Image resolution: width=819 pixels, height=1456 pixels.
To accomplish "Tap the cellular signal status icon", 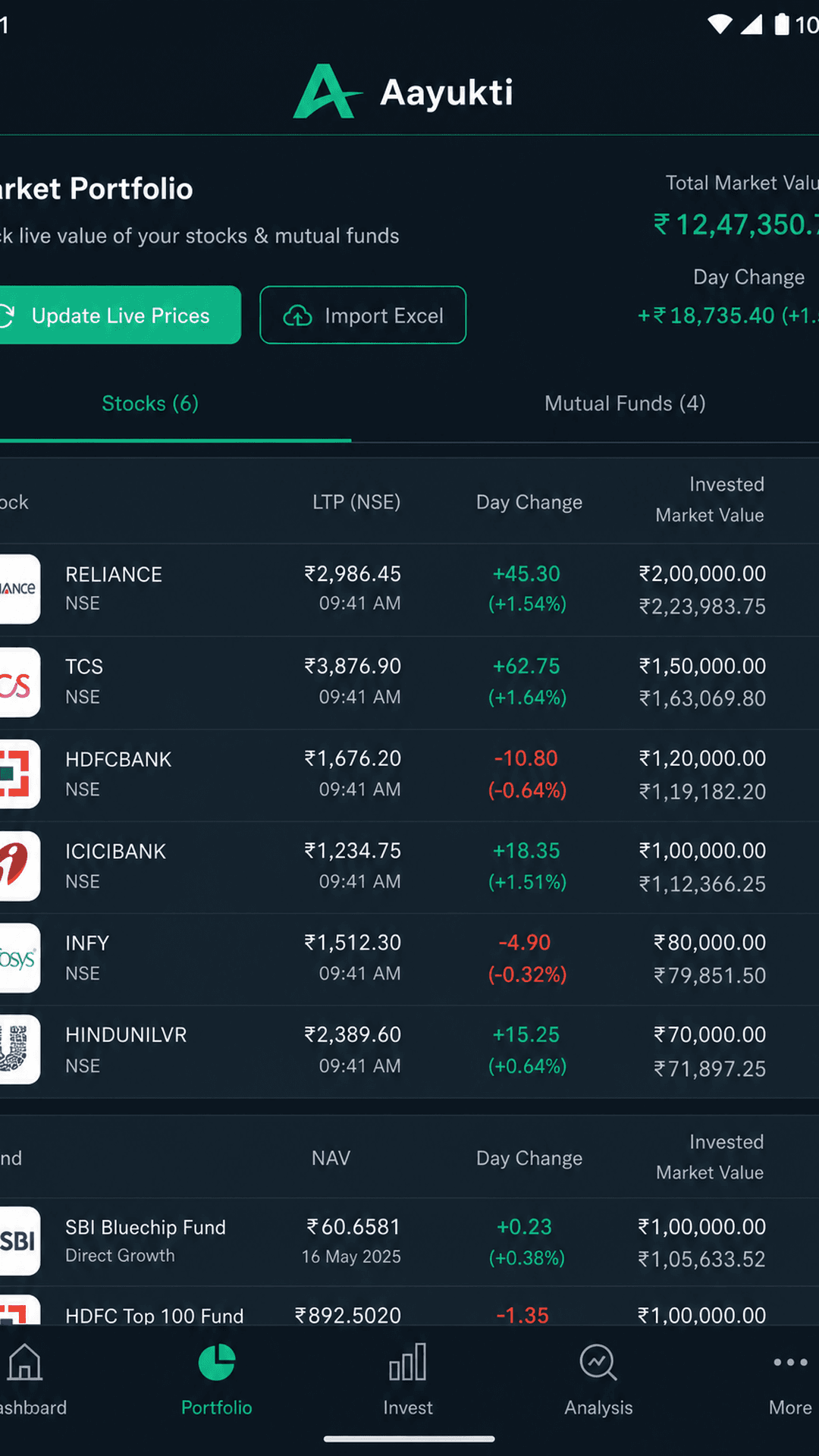I will pyautogui.click(x=751, y=24).
